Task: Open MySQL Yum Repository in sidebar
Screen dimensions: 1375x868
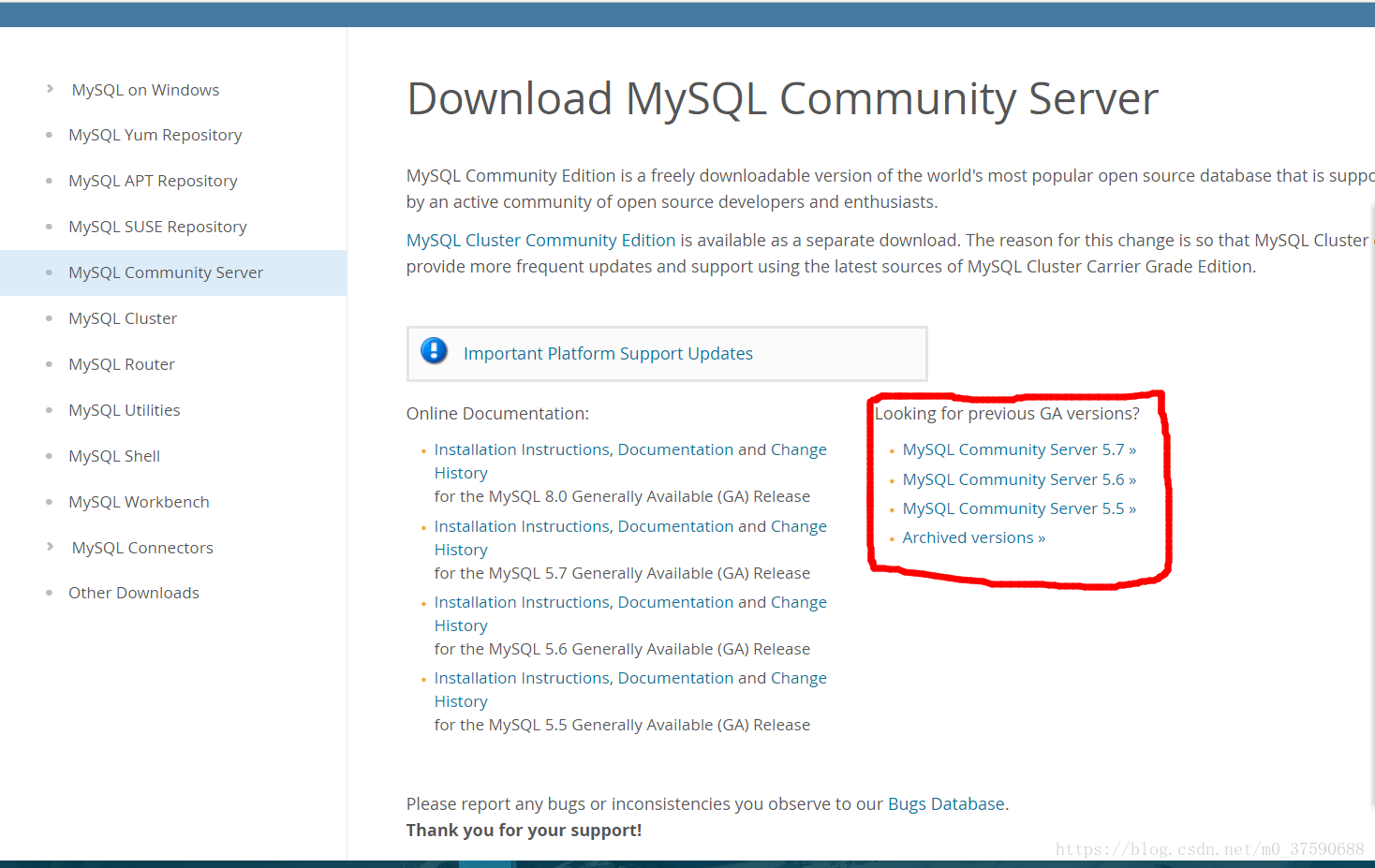Action: (155, 135)
